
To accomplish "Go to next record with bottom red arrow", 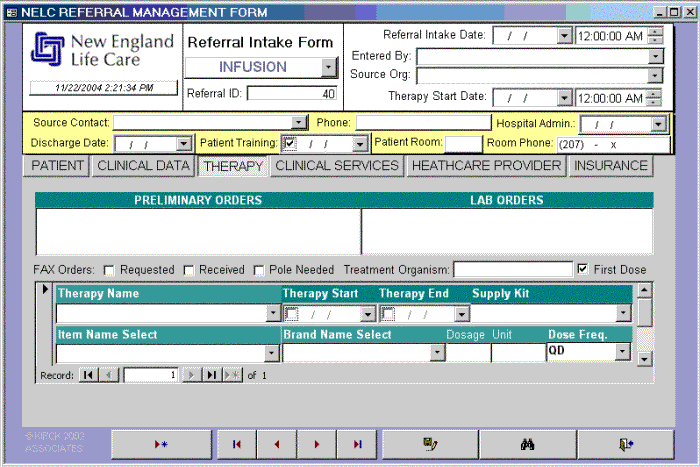I will pyautogui.click(x=317, y=444).
